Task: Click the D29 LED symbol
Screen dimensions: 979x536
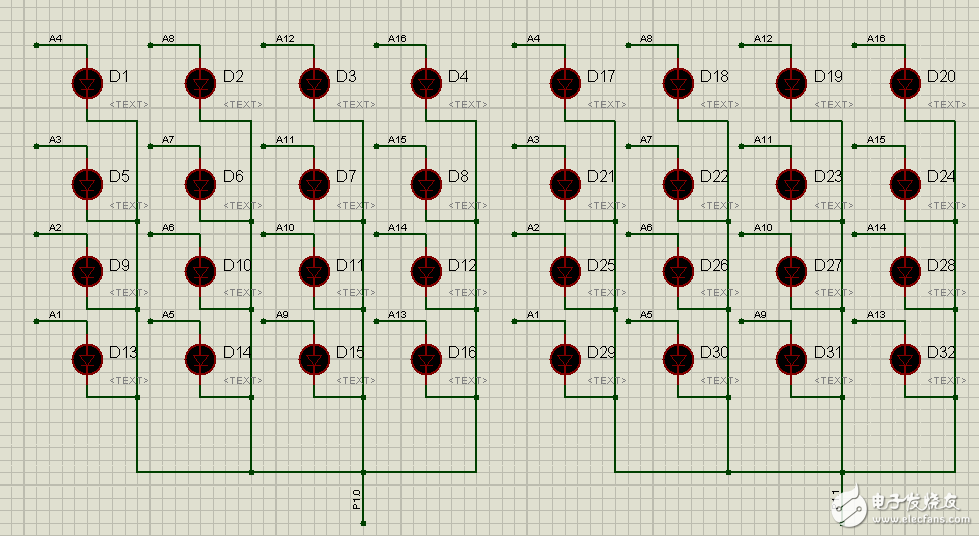Action: [566, 358]
